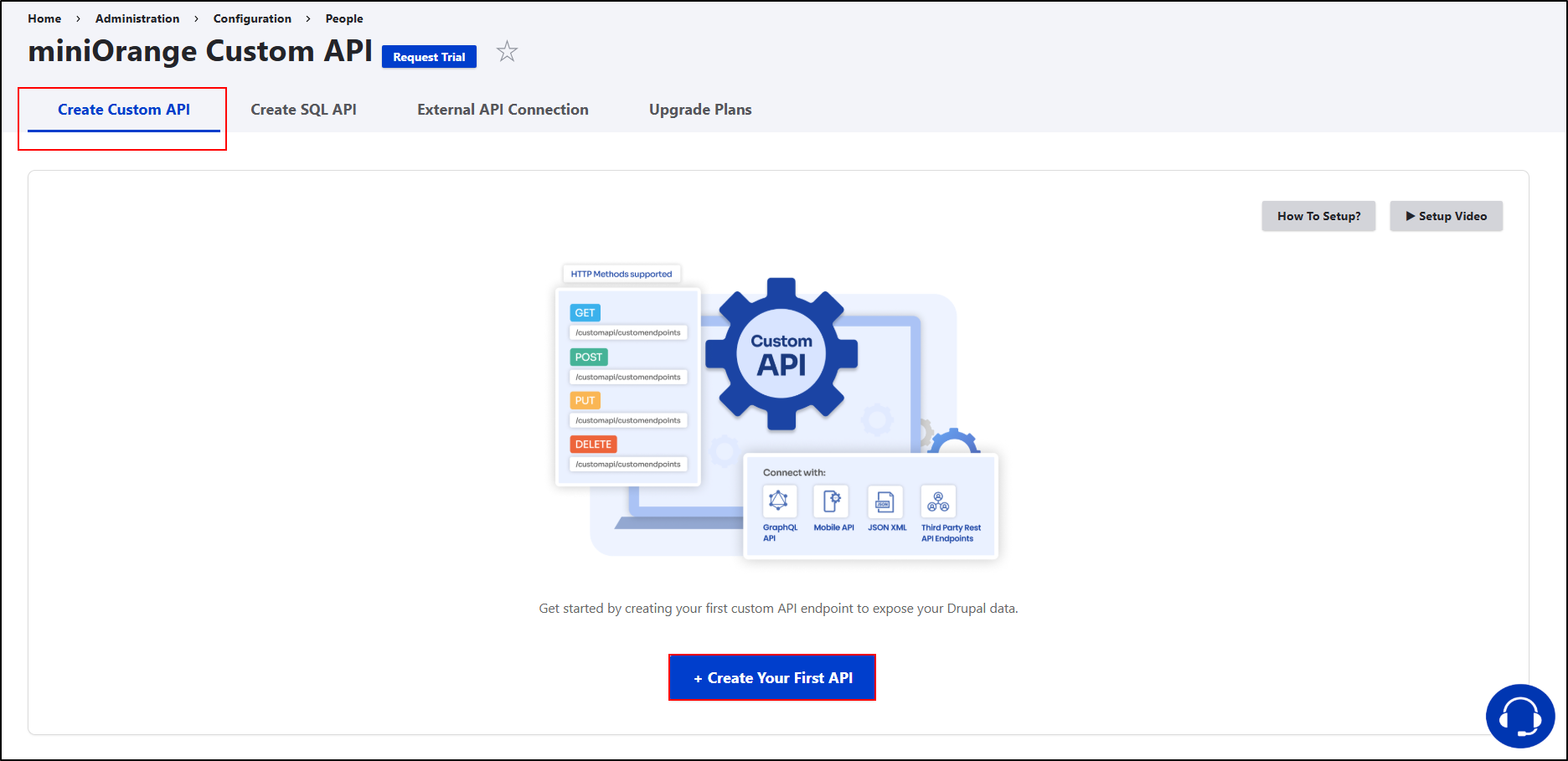Click the 'HTTP Methods supported' label
Screen dimensions: 1568x761
coord(622,274)
